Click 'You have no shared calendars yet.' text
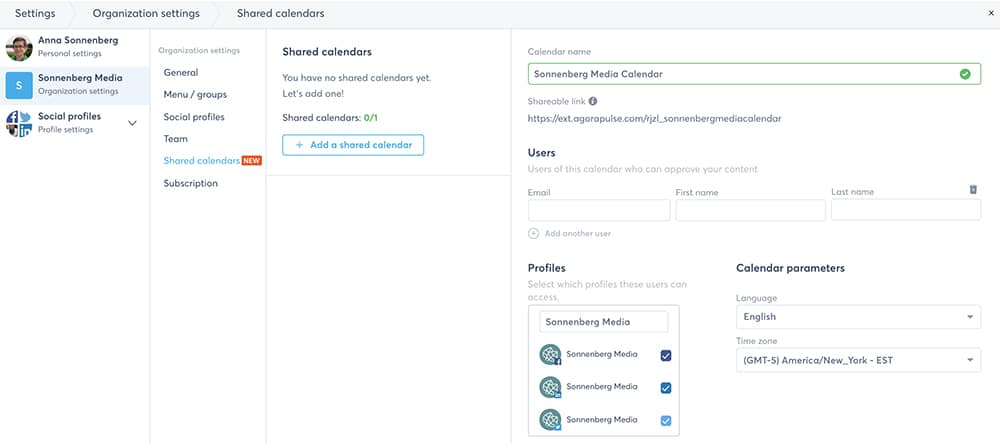 click(357, 78)
